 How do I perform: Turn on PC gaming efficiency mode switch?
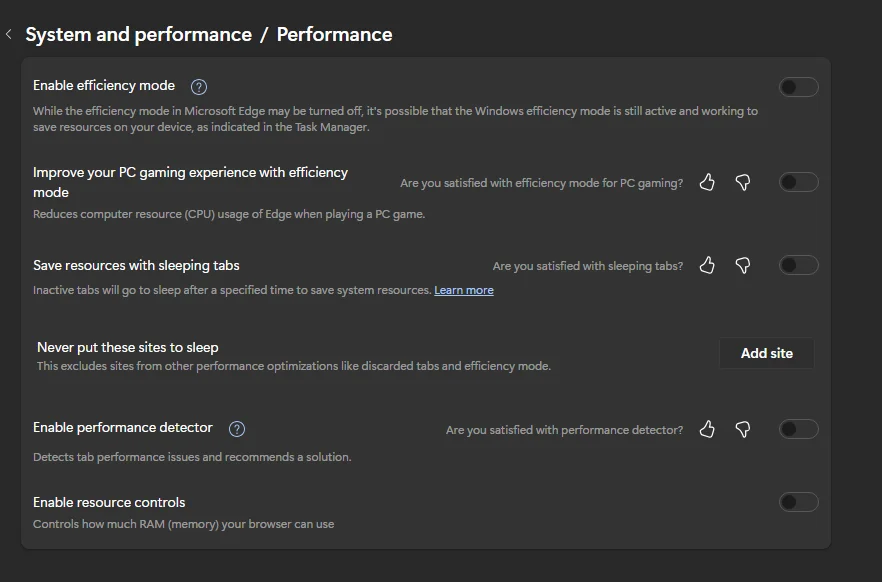(x=798, y=182)
